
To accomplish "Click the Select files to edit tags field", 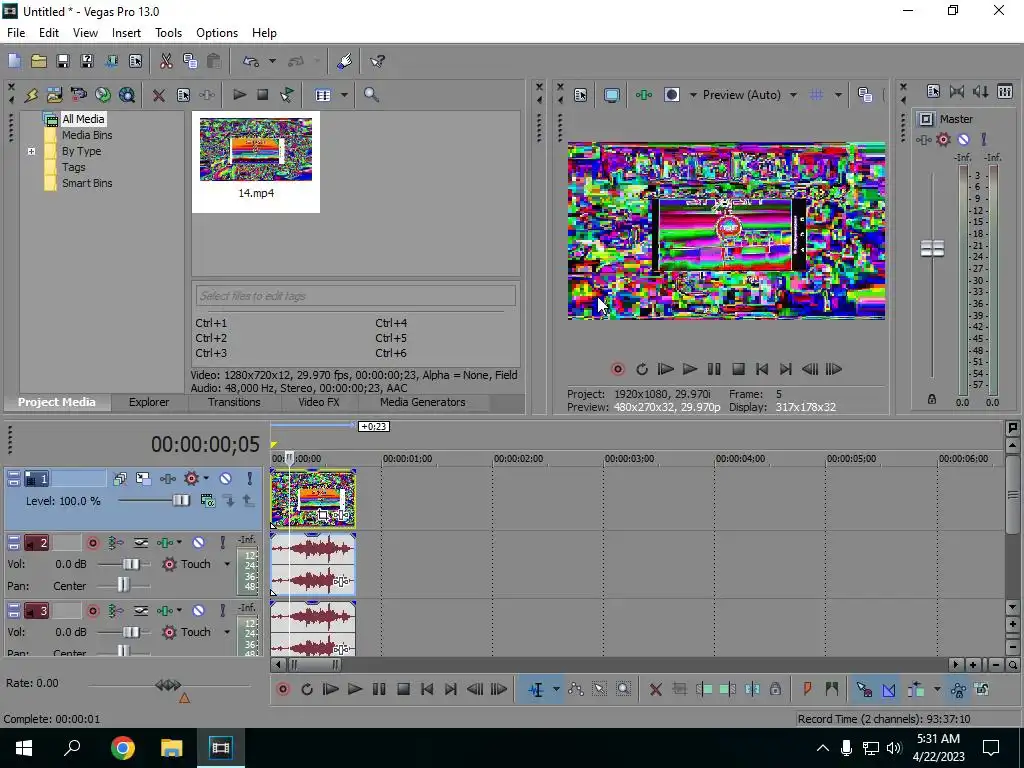I will pos(356,296).
